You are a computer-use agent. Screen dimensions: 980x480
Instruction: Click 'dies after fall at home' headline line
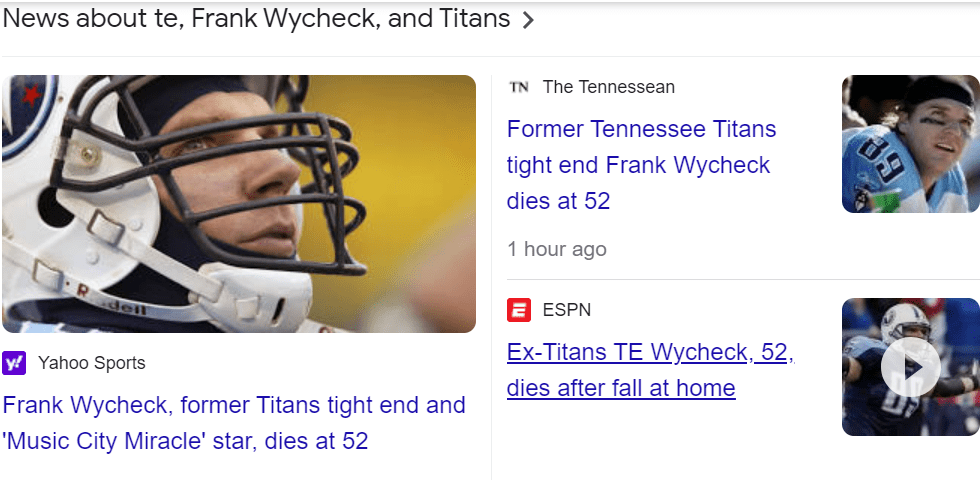click(x=621, y=388)
